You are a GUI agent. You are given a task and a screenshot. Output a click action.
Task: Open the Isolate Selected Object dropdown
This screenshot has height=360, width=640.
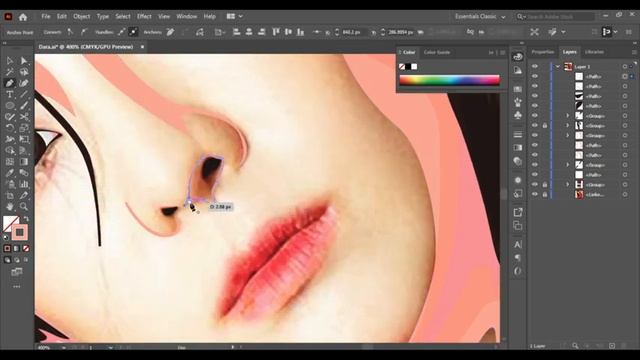tap(563, 32)
